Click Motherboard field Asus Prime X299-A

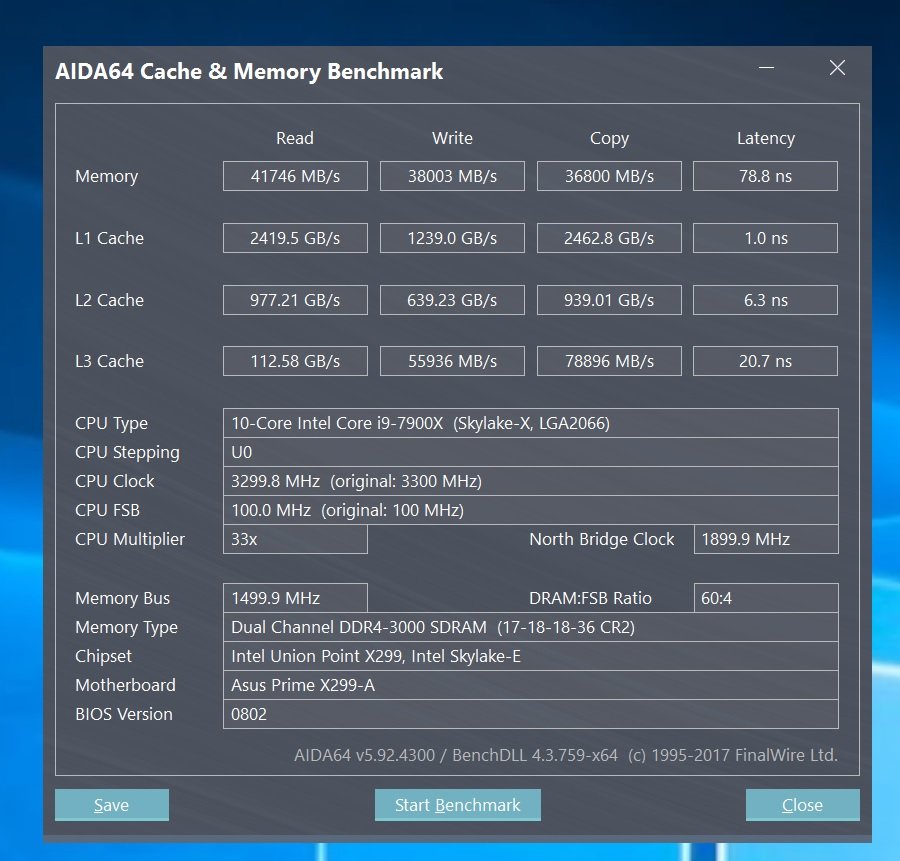(x=530, y=685)
